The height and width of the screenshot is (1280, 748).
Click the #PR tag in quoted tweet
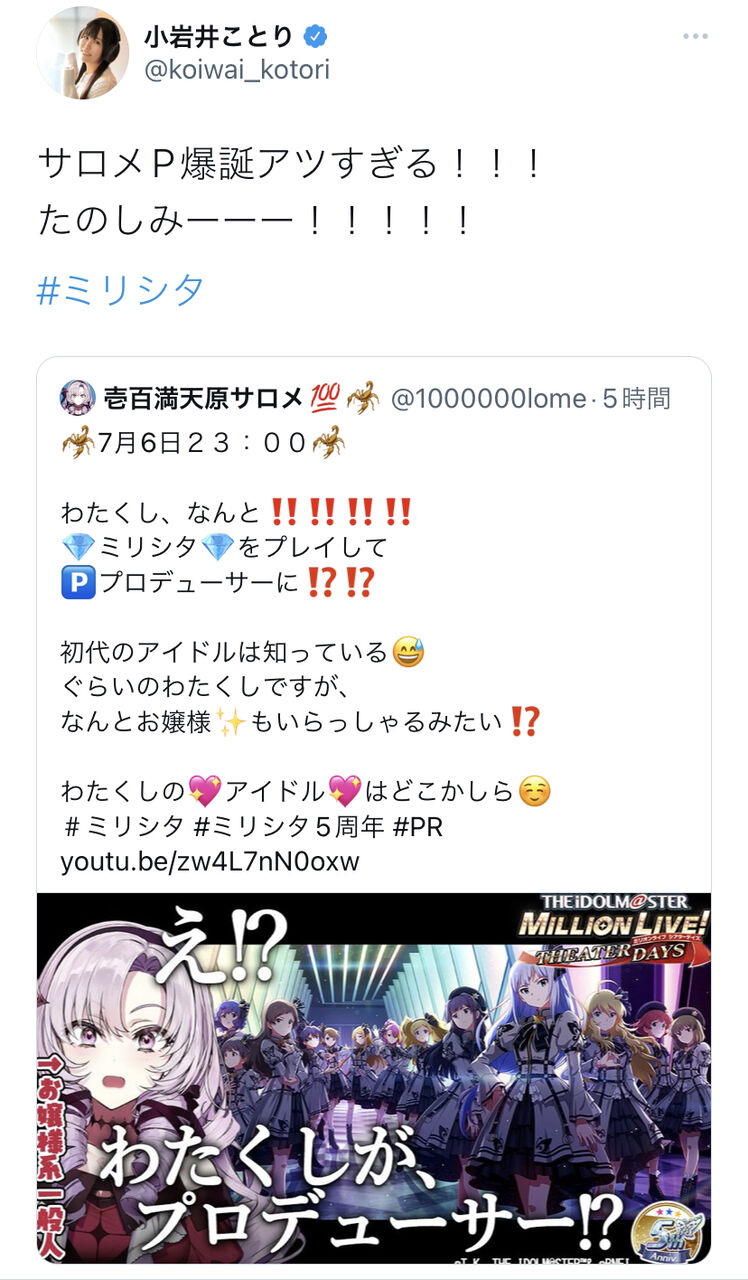click(x=420, y=827)
